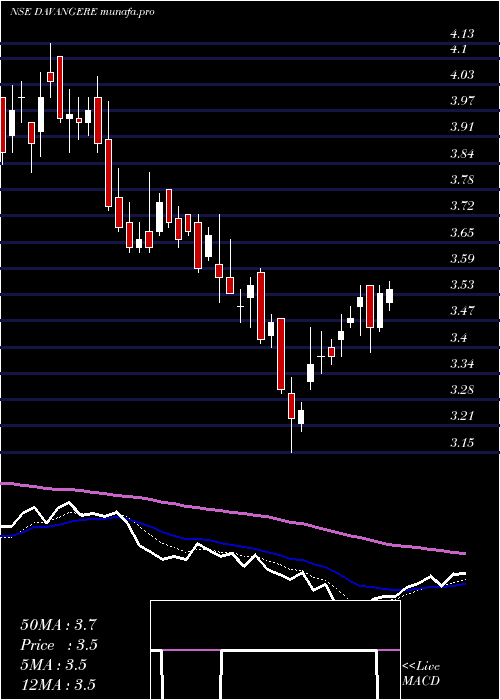Select the last white candlestick on the chart

[390, 296]
